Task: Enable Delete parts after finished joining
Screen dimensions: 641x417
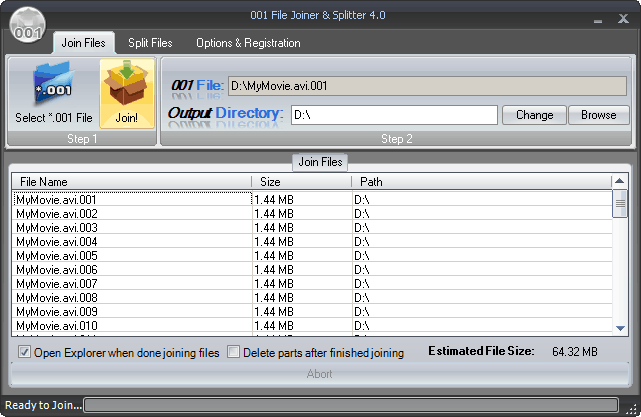Action: click(x=233, y=352)
